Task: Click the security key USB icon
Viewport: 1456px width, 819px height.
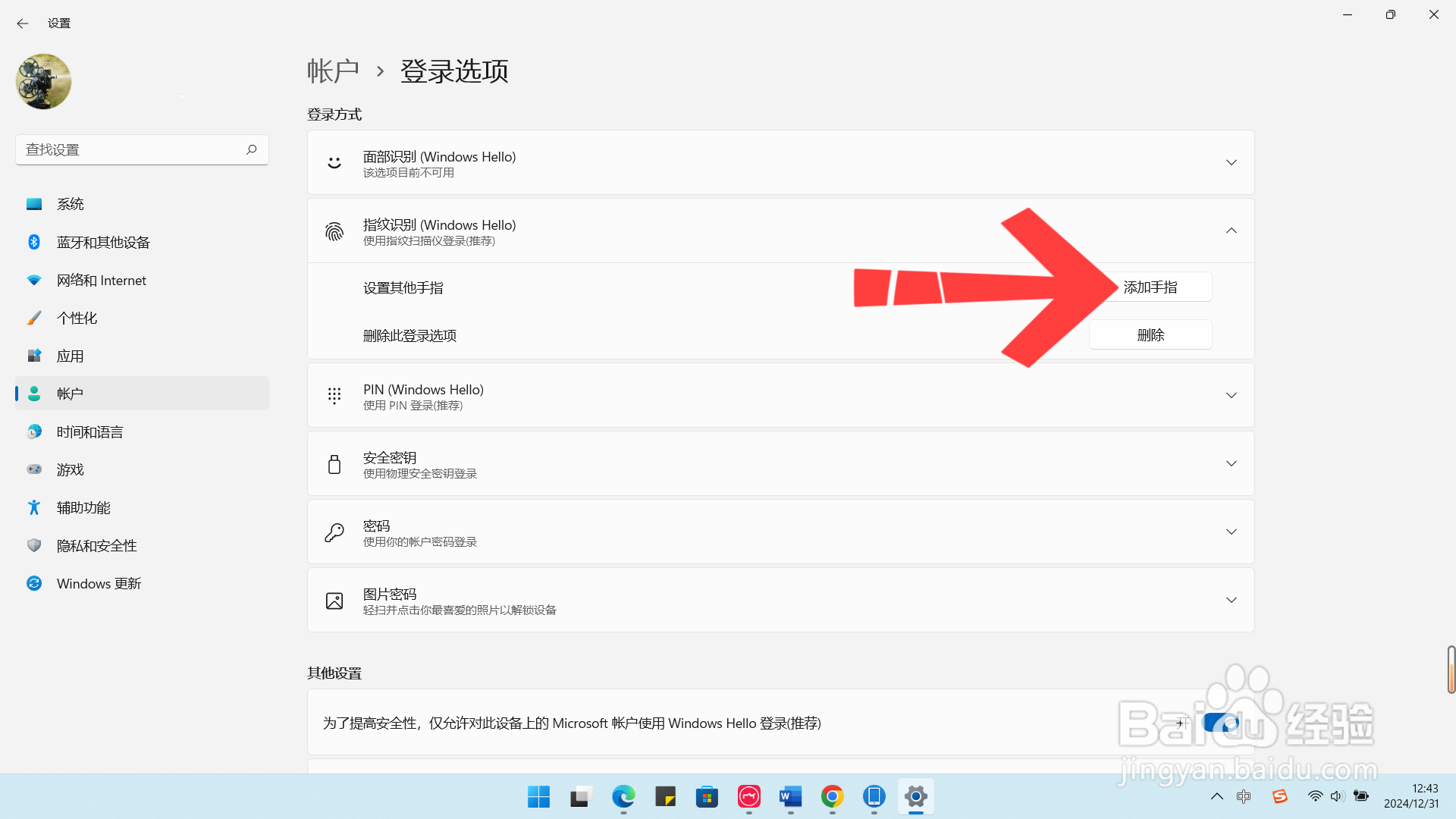Action: coord(334,464)
